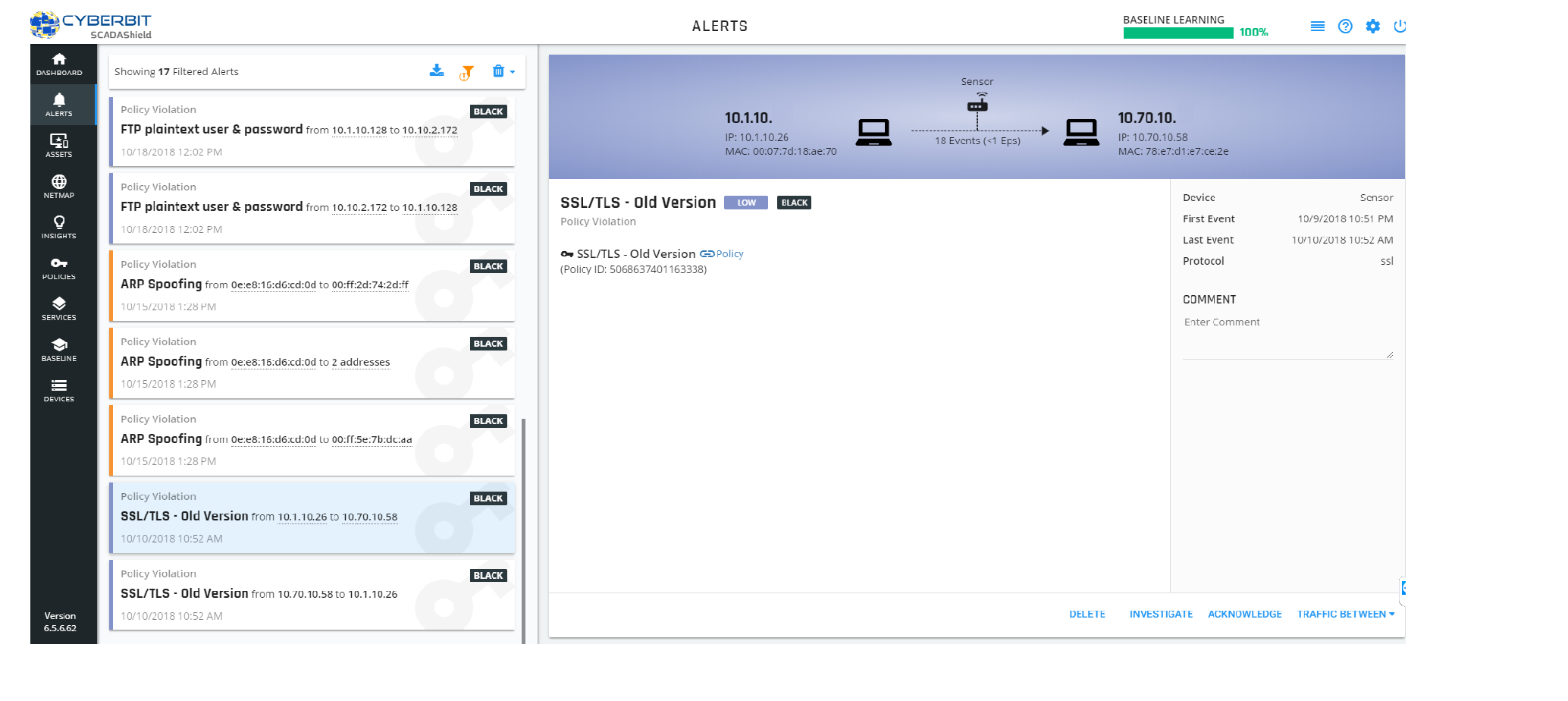This screenshot has width=1568, height=701.
Task: Click the delete alerts trash icon
Action: (x=498, y=71)
